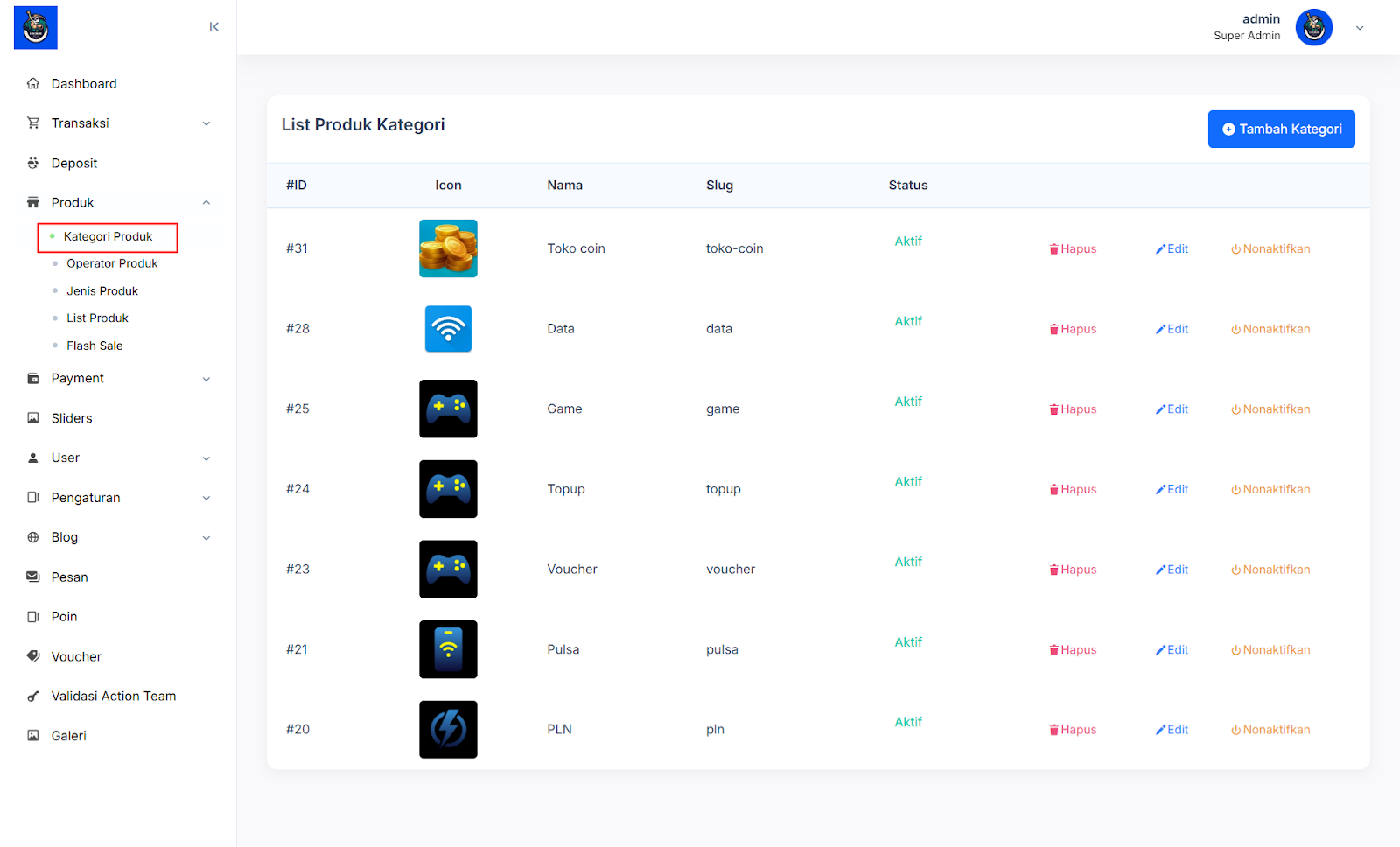This screenshot has width=1400, height=847.
Task: Click the Aktif status of Topup row
Action: click(x=908, y=482)
